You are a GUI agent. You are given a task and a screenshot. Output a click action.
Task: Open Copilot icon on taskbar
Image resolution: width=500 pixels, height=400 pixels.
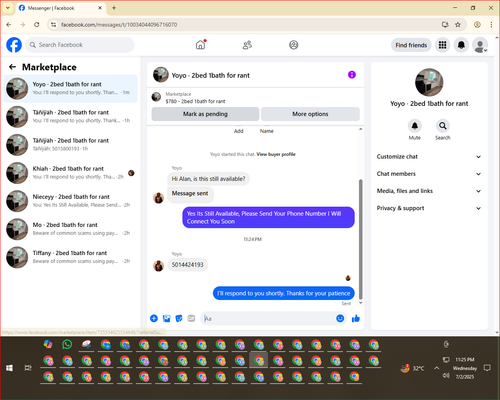pyautogui.click(x=48, y=344)
